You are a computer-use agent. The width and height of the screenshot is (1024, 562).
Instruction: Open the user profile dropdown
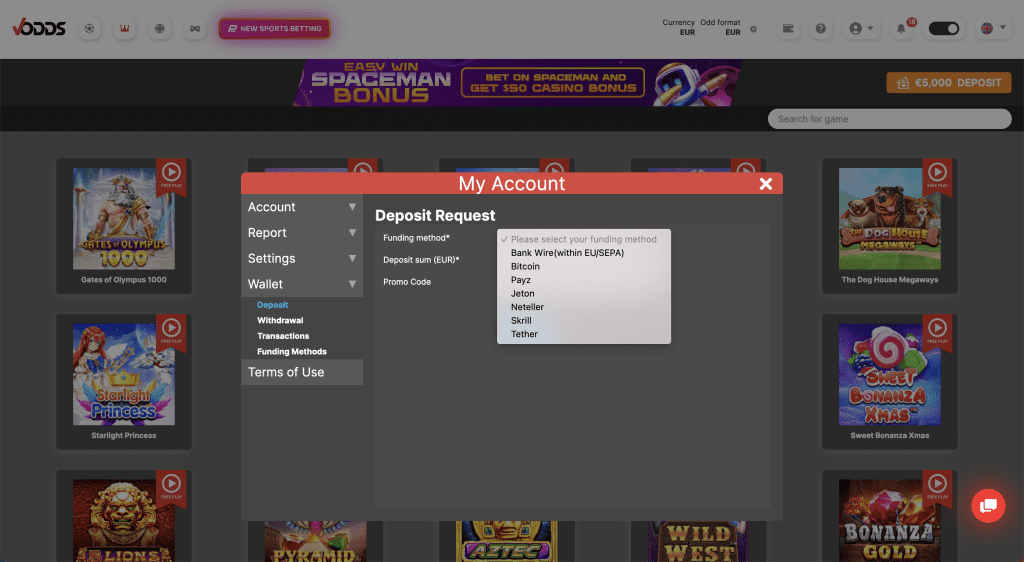pyautogui.click(x=860, y=29)
